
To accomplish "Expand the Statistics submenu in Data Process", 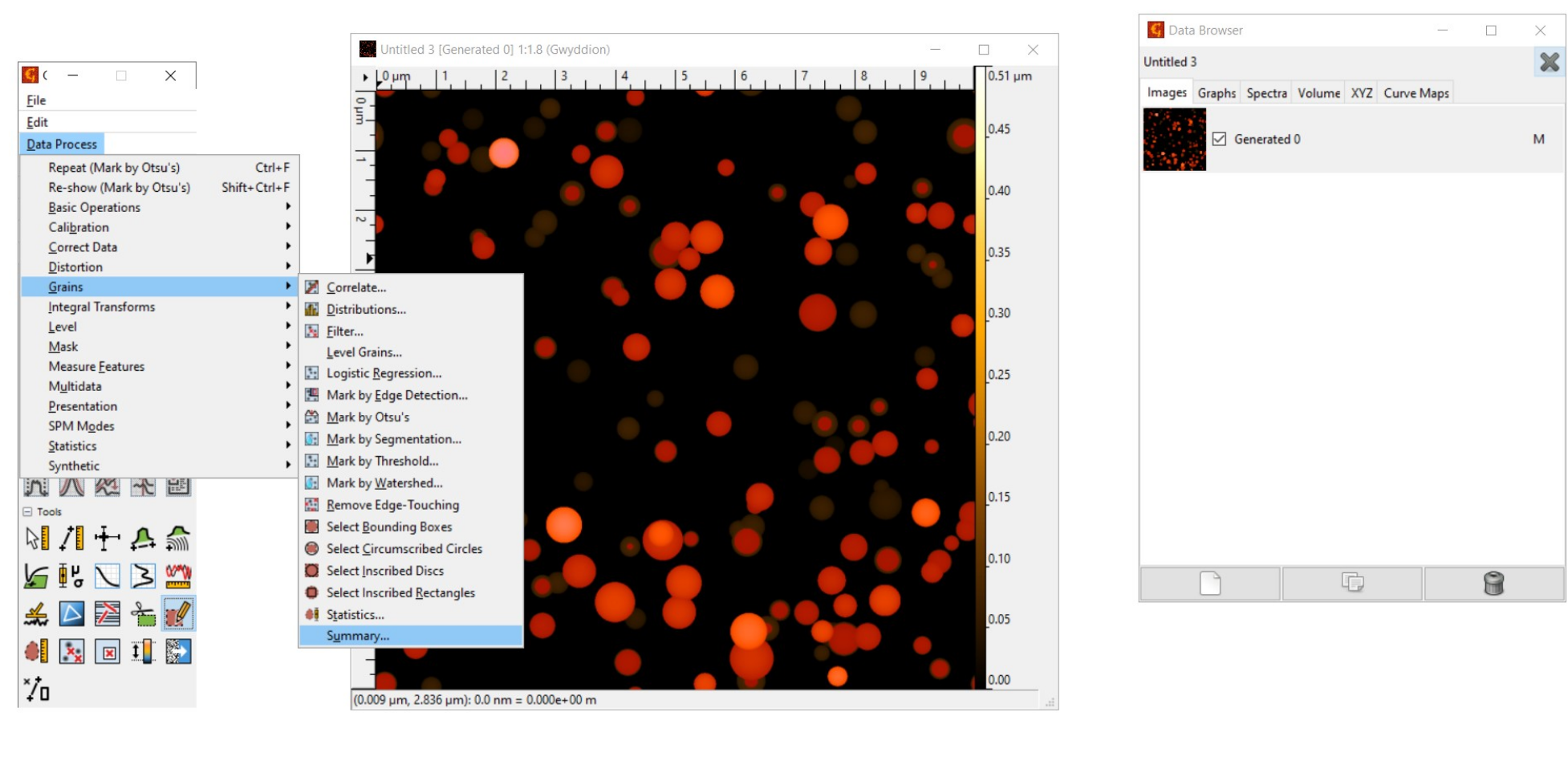I will click(x=160, y=446).
